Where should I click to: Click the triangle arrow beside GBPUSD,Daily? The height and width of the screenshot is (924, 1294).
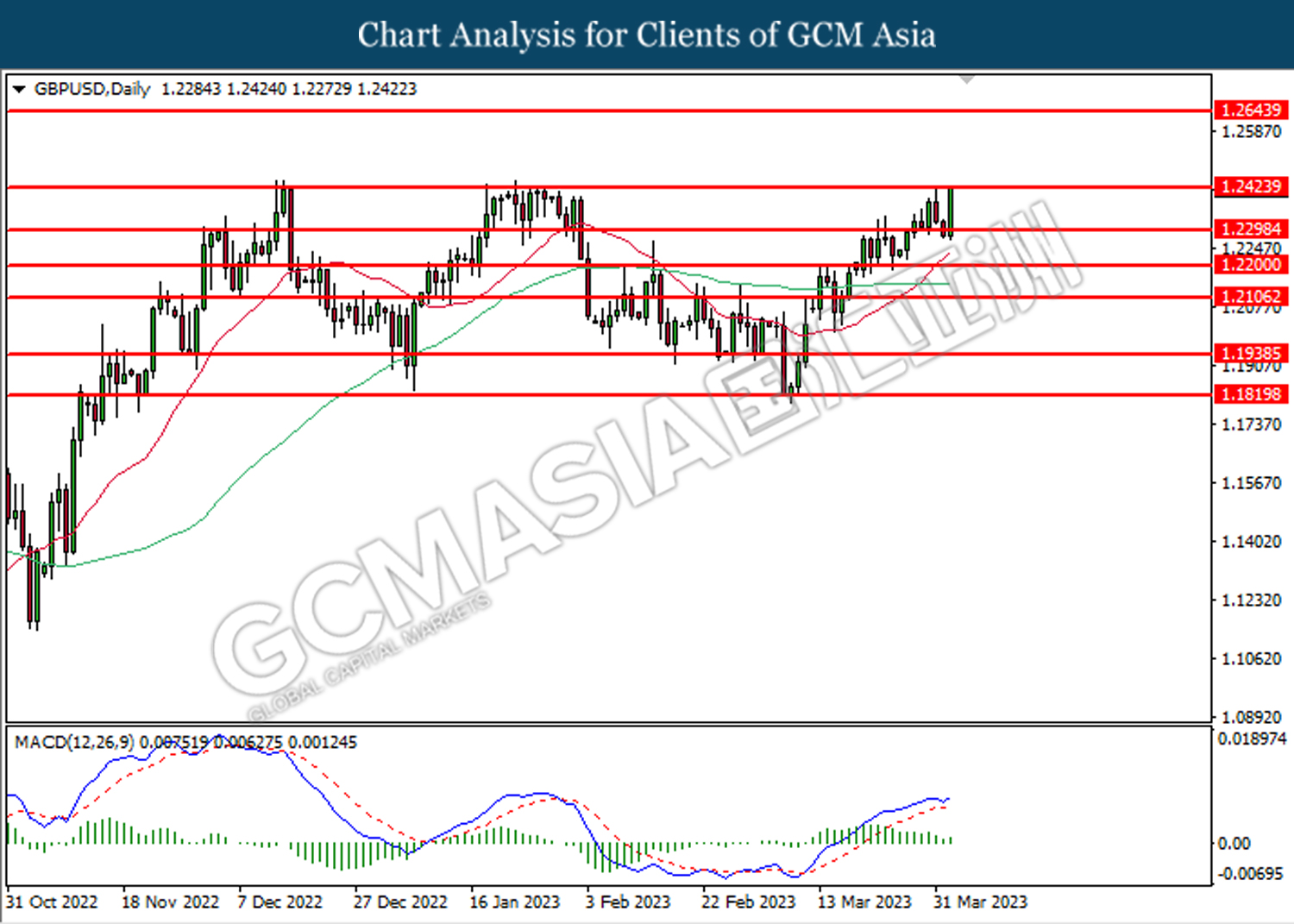[19, 89]
